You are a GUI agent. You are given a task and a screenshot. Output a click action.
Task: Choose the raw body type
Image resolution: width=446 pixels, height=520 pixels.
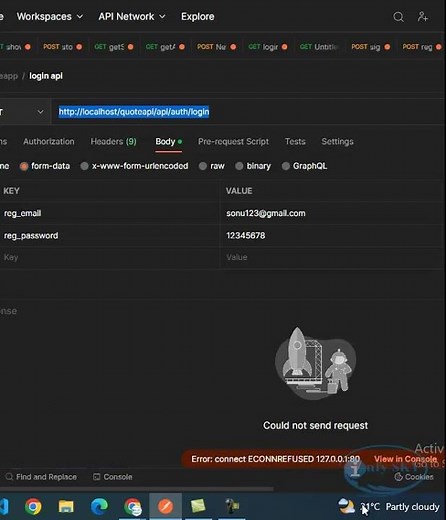212,166
